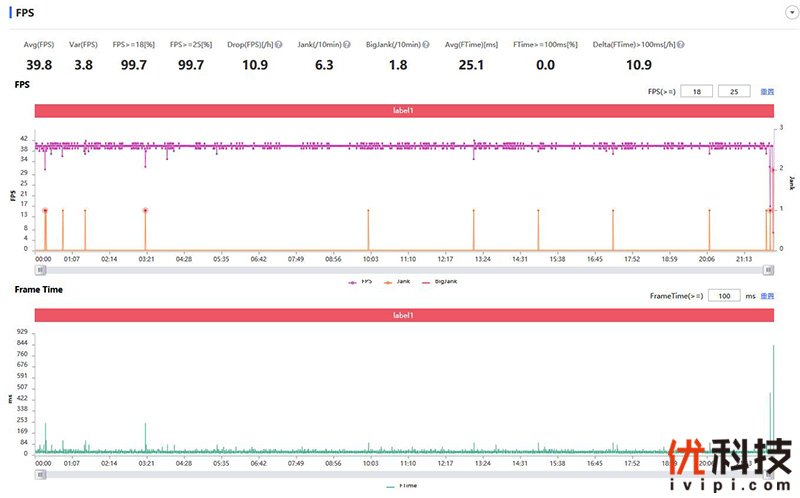Viewport: 800px width, 498px height.
Task: Select label1 bar above the Frame Time chart
Action: [x=404, y=315]
